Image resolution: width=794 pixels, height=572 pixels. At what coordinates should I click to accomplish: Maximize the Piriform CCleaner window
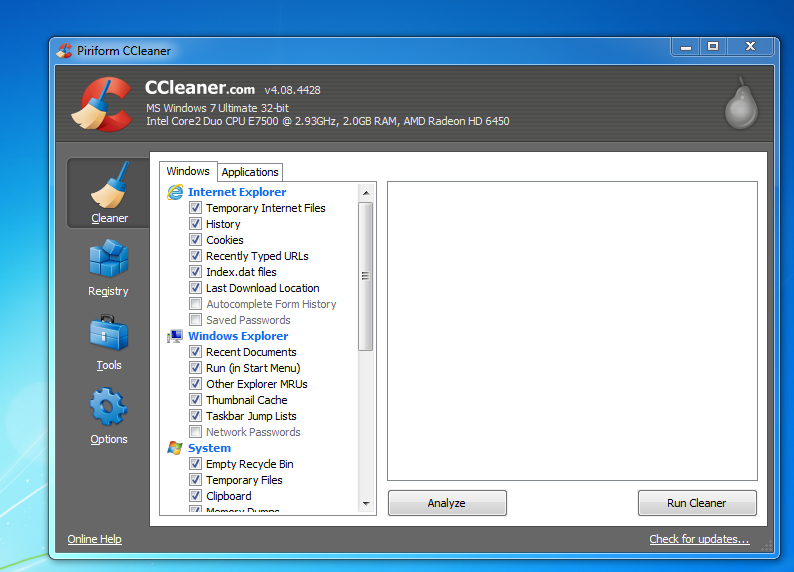pos(713,47)
